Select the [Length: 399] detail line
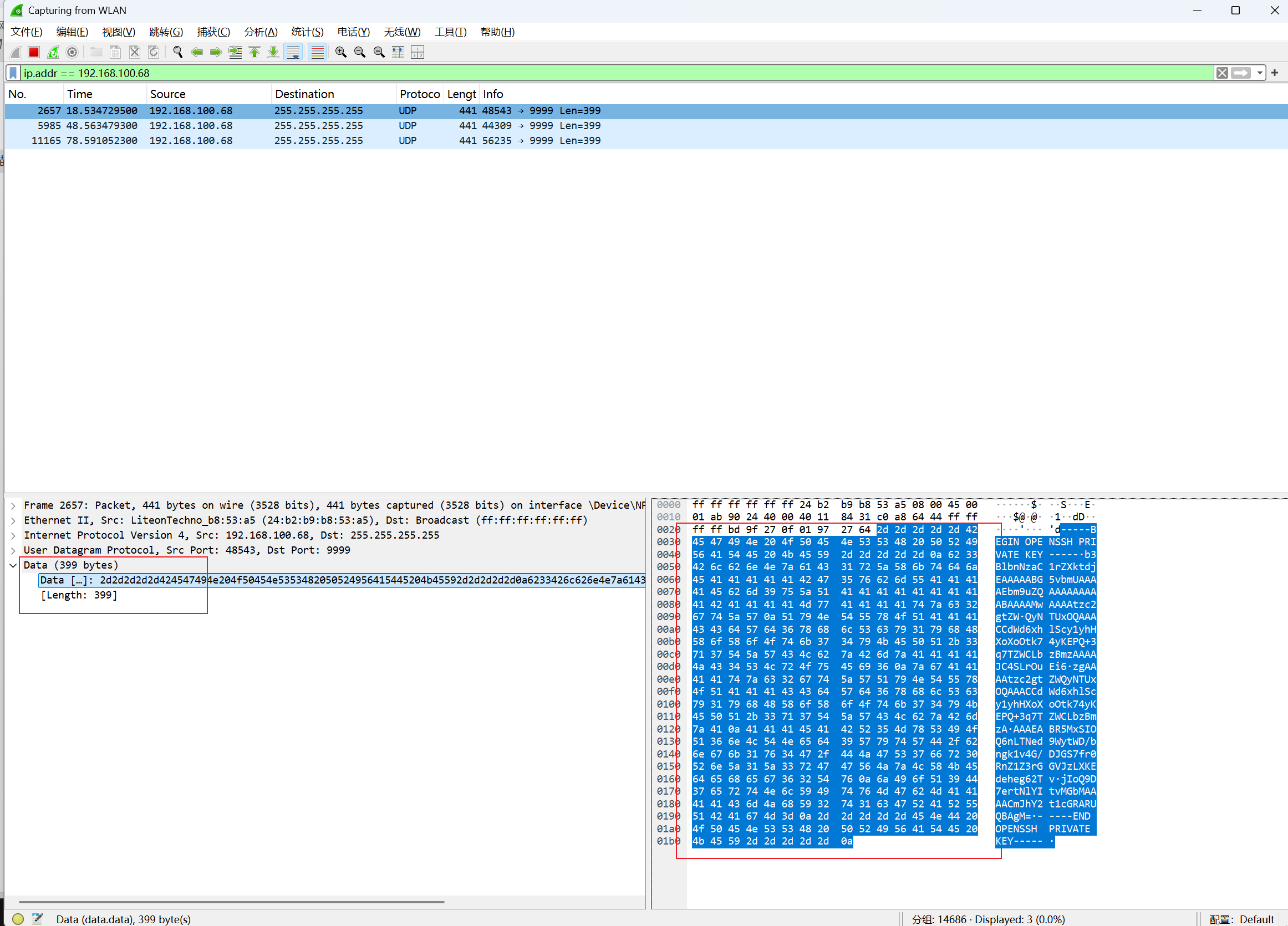The image size is (1288, 926). (79, 595)
